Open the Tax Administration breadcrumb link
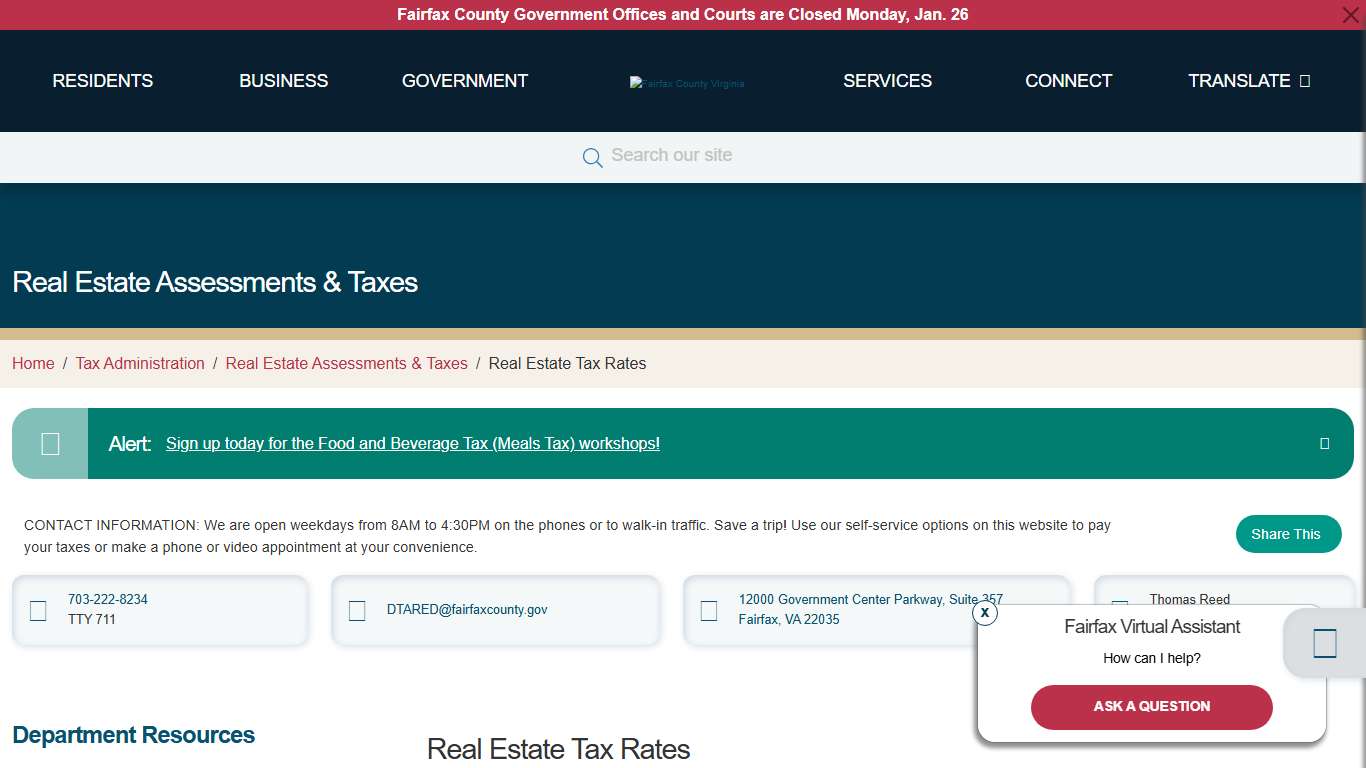 (140, 363)
